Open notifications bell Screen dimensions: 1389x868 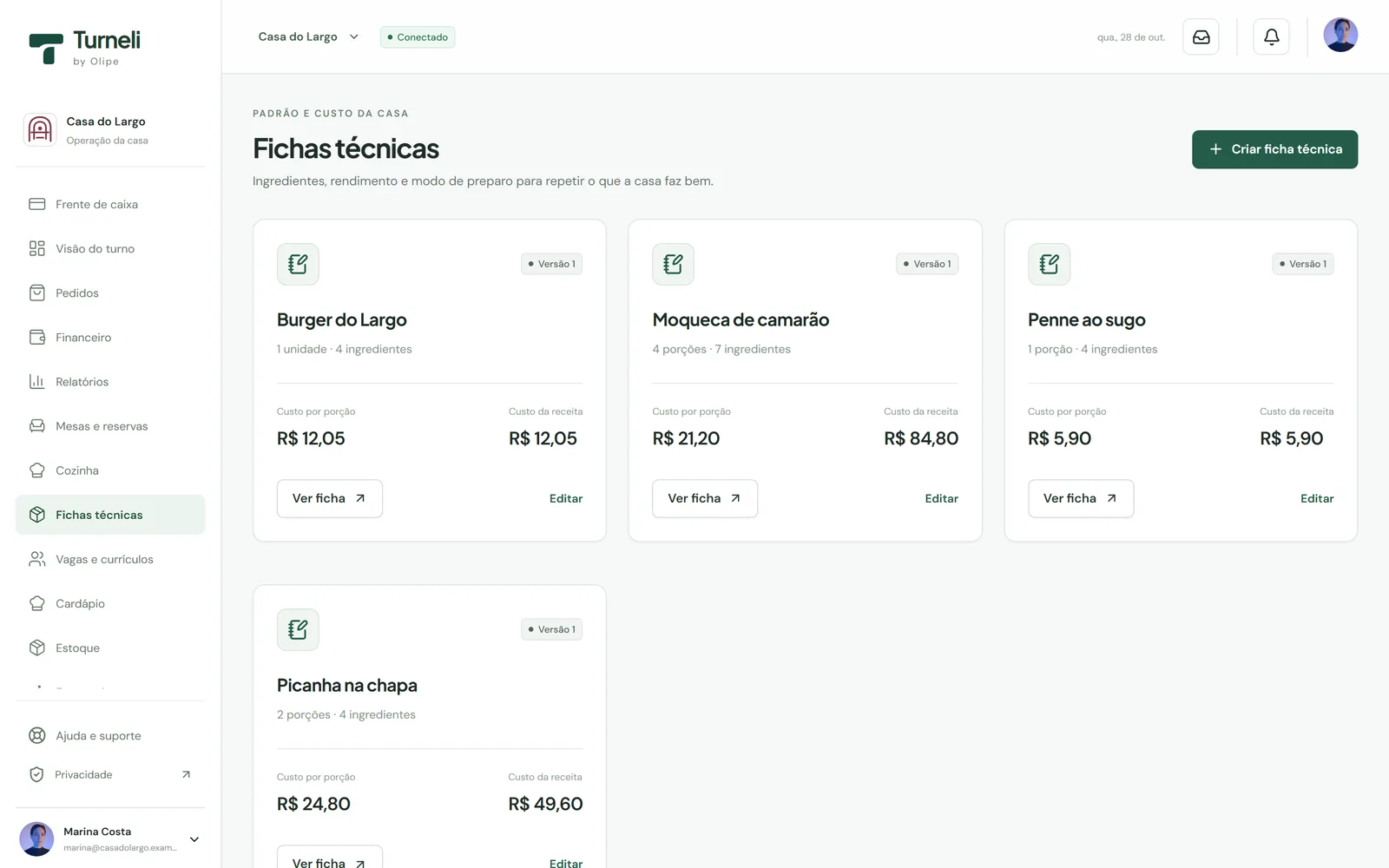point(1271,37)
